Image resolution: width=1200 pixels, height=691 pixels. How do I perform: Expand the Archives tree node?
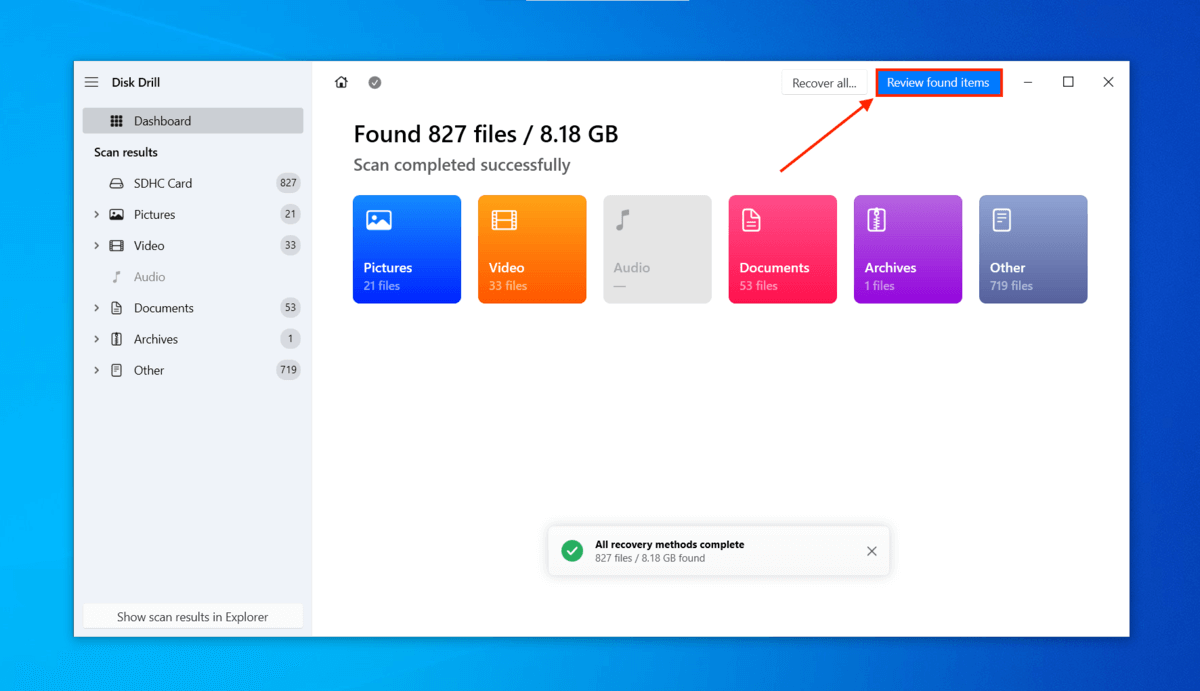pos(96,339)
